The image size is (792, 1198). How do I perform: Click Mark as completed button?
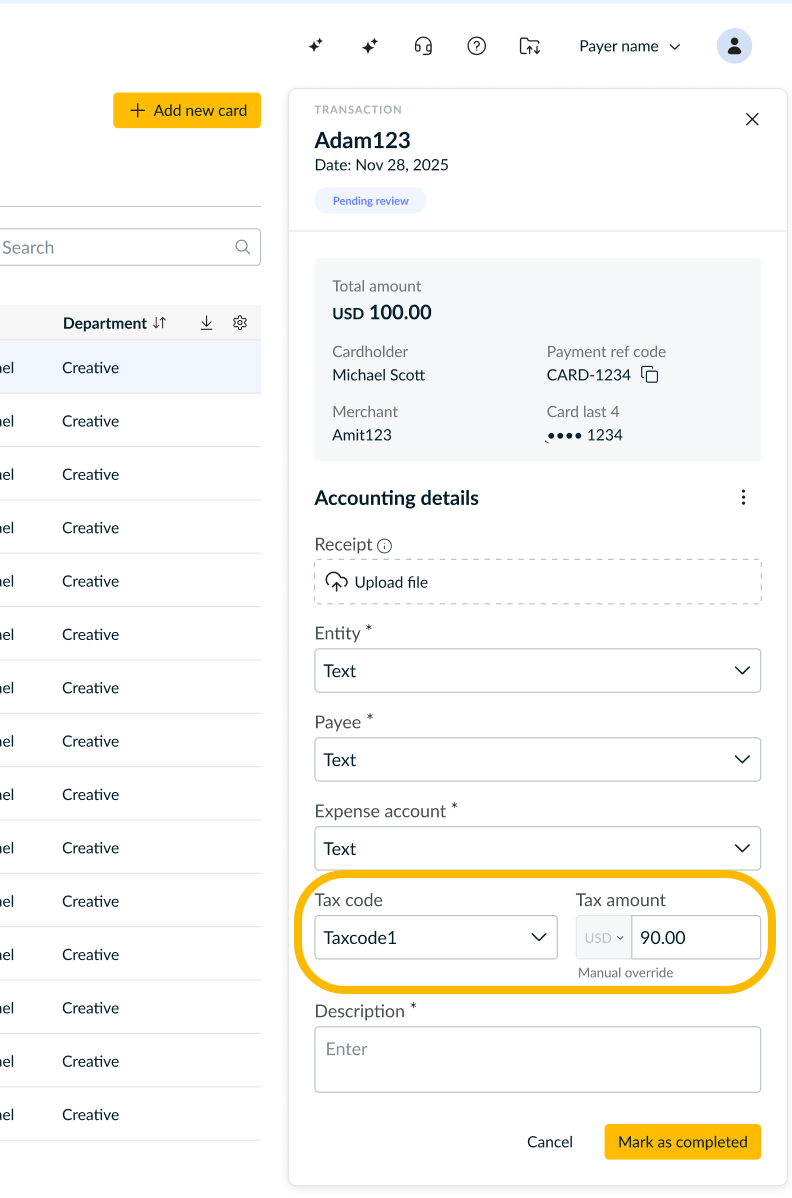tap(683, 1142)
